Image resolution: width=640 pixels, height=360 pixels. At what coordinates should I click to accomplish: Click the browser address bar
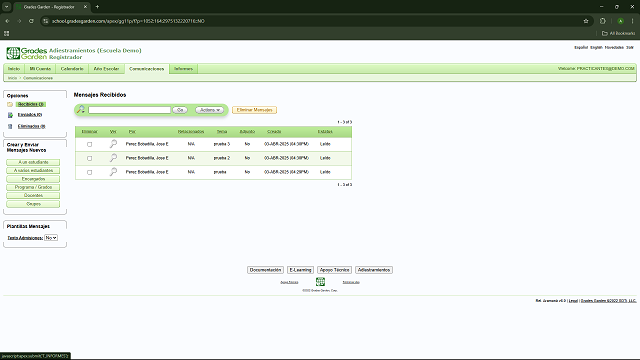click(314, 21)
